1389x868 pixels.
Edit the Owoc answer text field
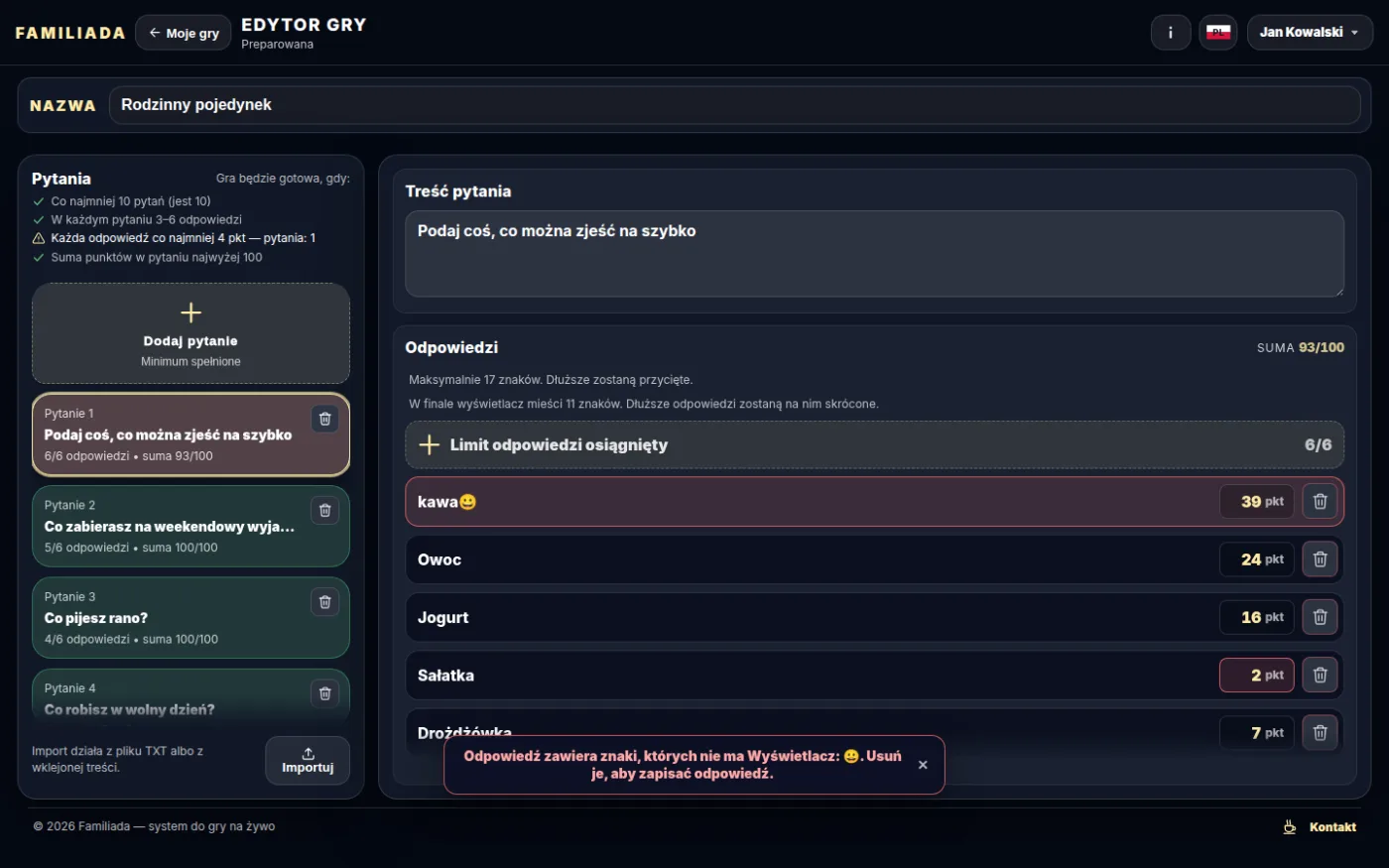coord(814,559)
